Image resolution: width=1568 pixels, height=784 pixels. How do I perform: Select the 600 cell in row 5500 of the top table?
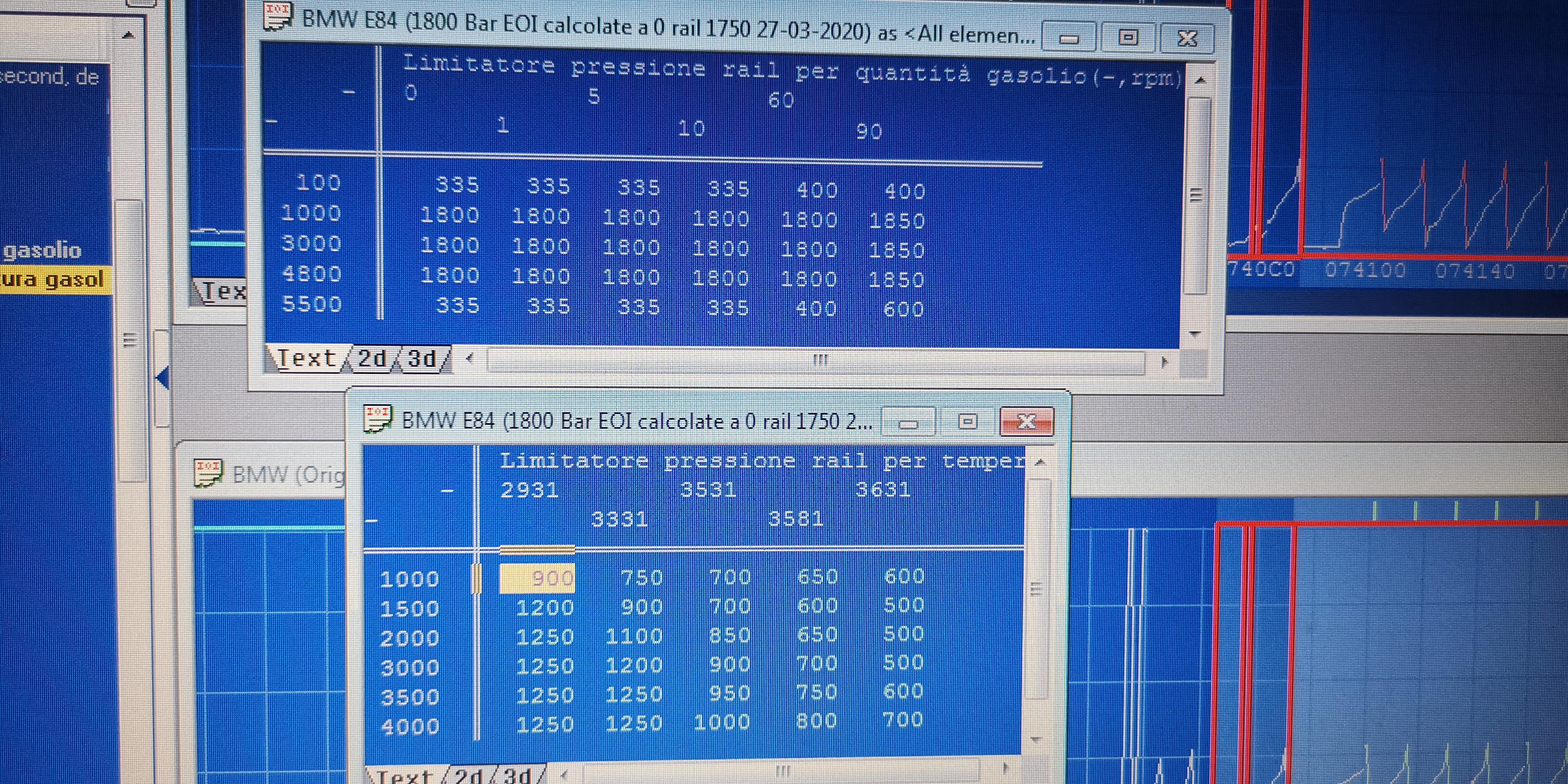coord(903,309)
